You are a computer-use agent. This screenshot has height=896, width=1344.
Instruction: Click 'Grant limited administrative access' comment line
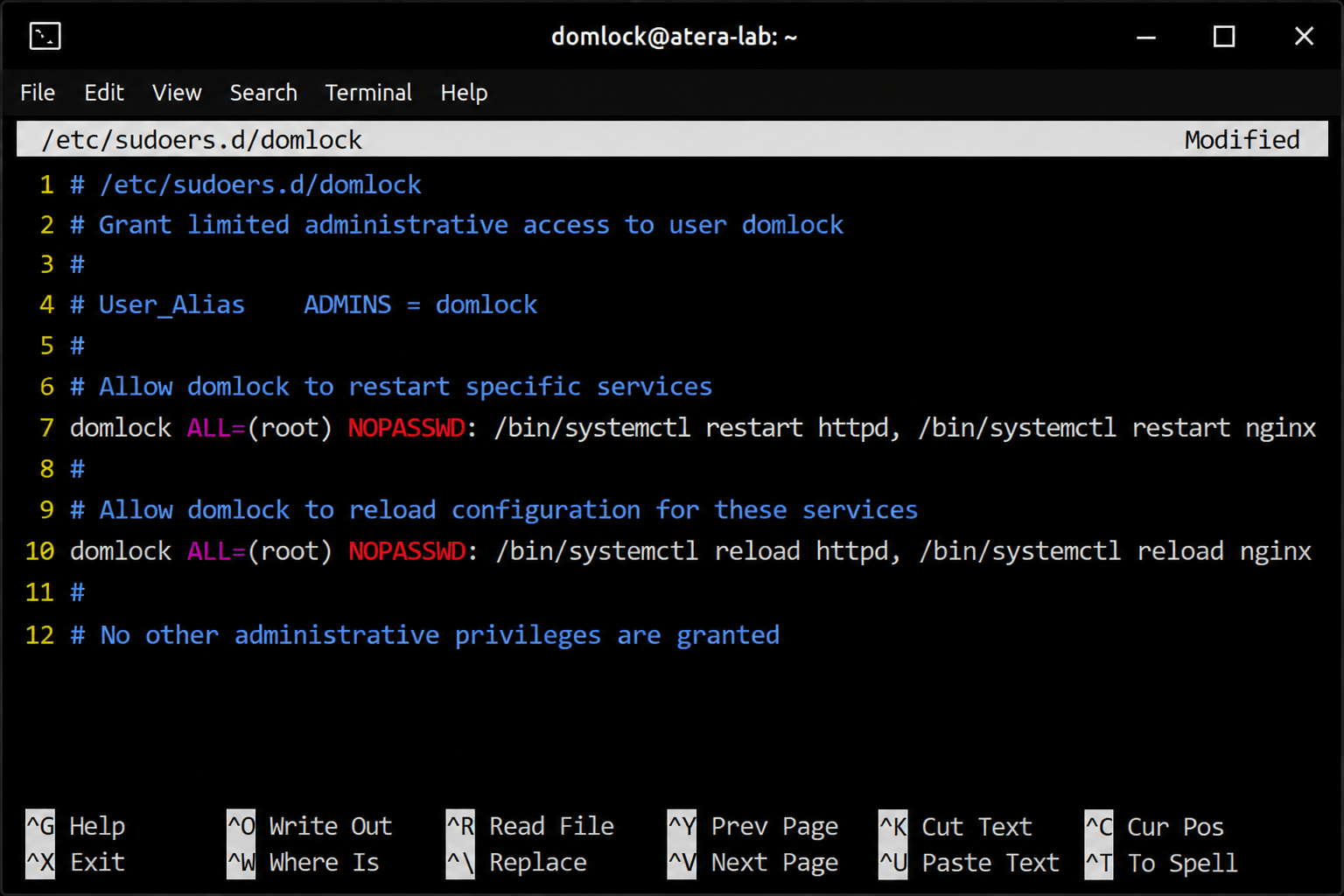click(x=457, y=225)
